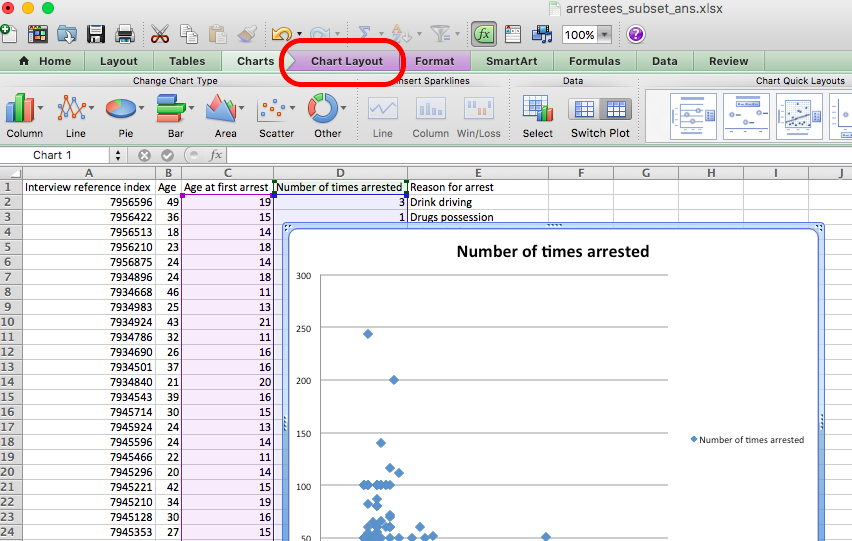Switch to the Chart Layout tab
852x541 pixels.
[346, 61]
